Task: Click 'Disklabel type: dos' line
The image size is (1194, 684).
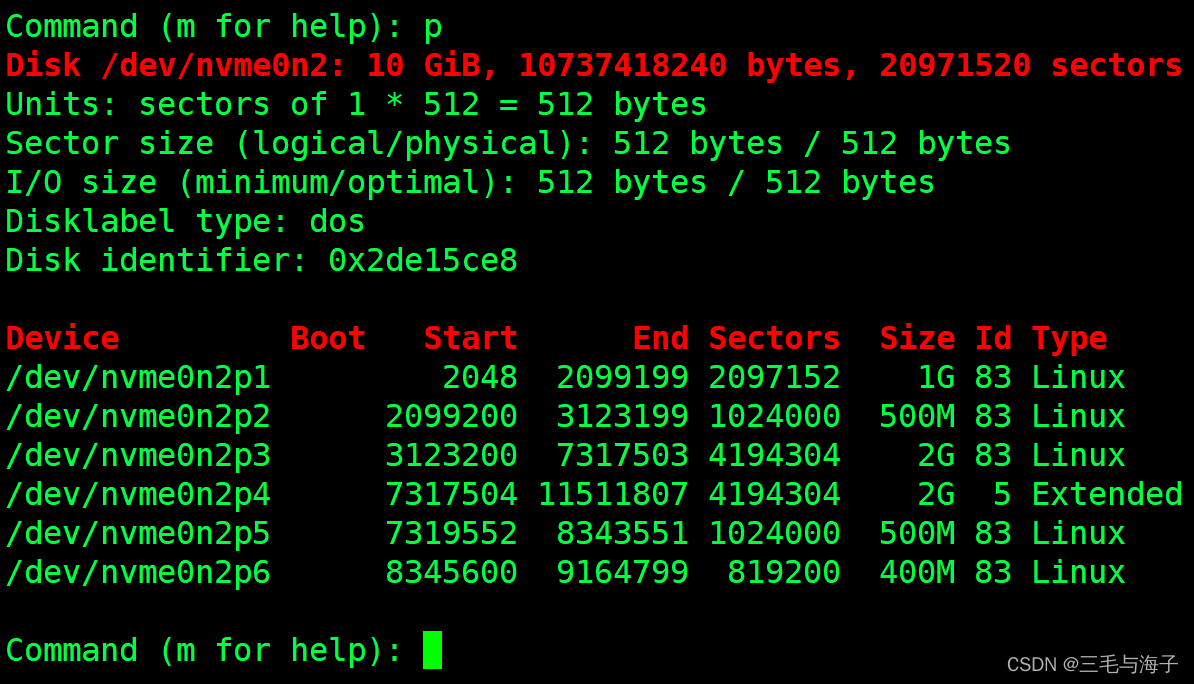Action: point(185,222)
